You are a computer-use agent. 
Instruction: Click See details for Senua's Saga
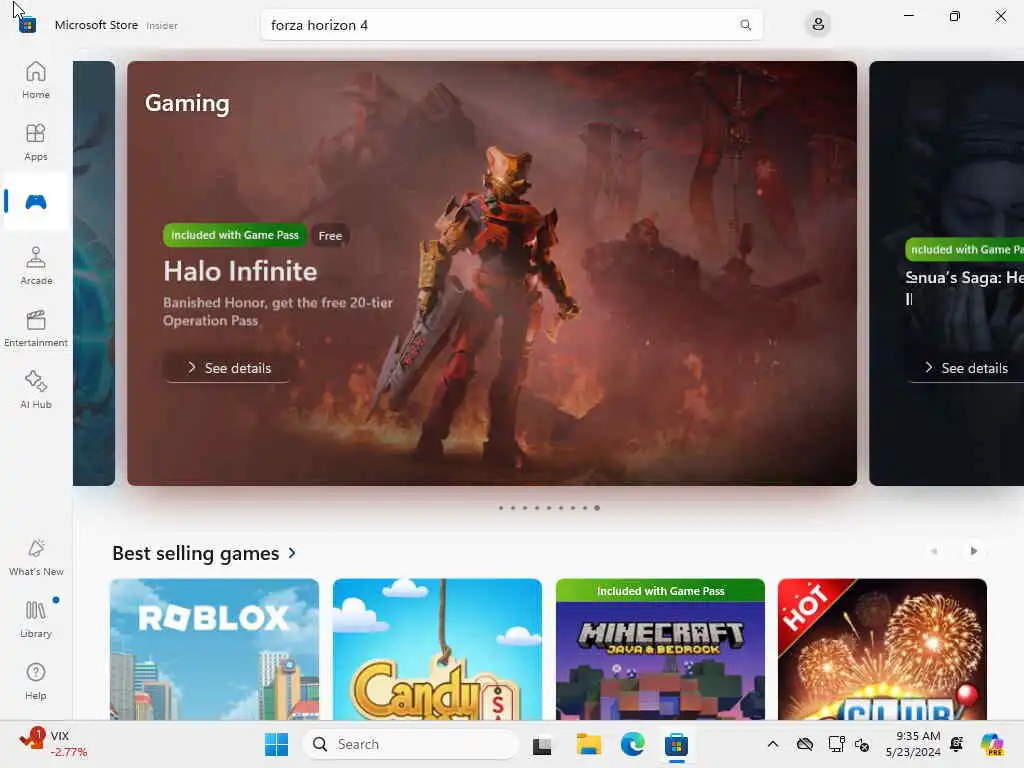click(x=967, y=368)
